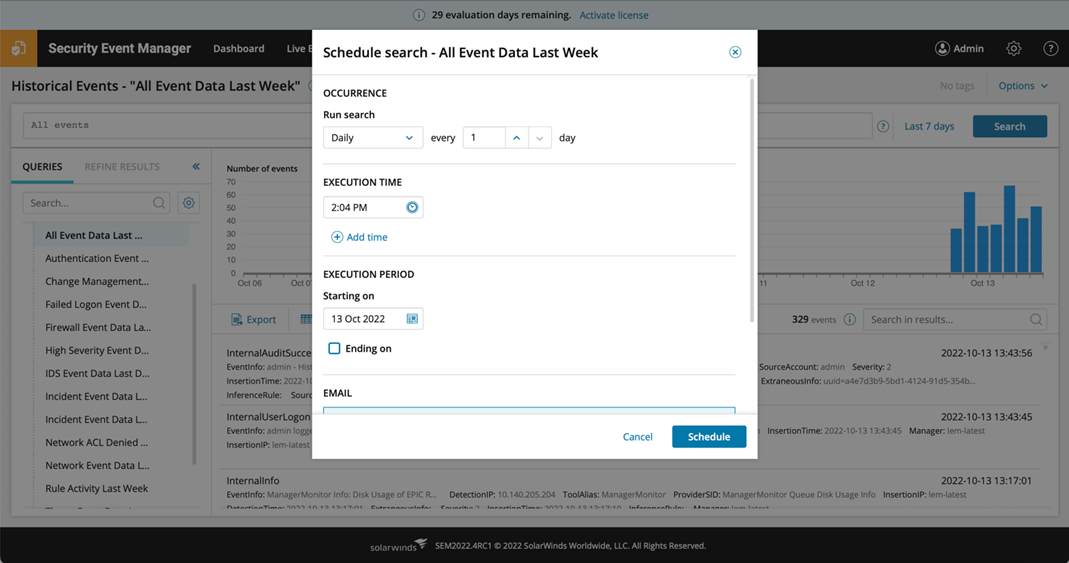This screenshot has height=563, width=1069.
Task: Change the Last 7 days time range
Action: pos(929,126)
